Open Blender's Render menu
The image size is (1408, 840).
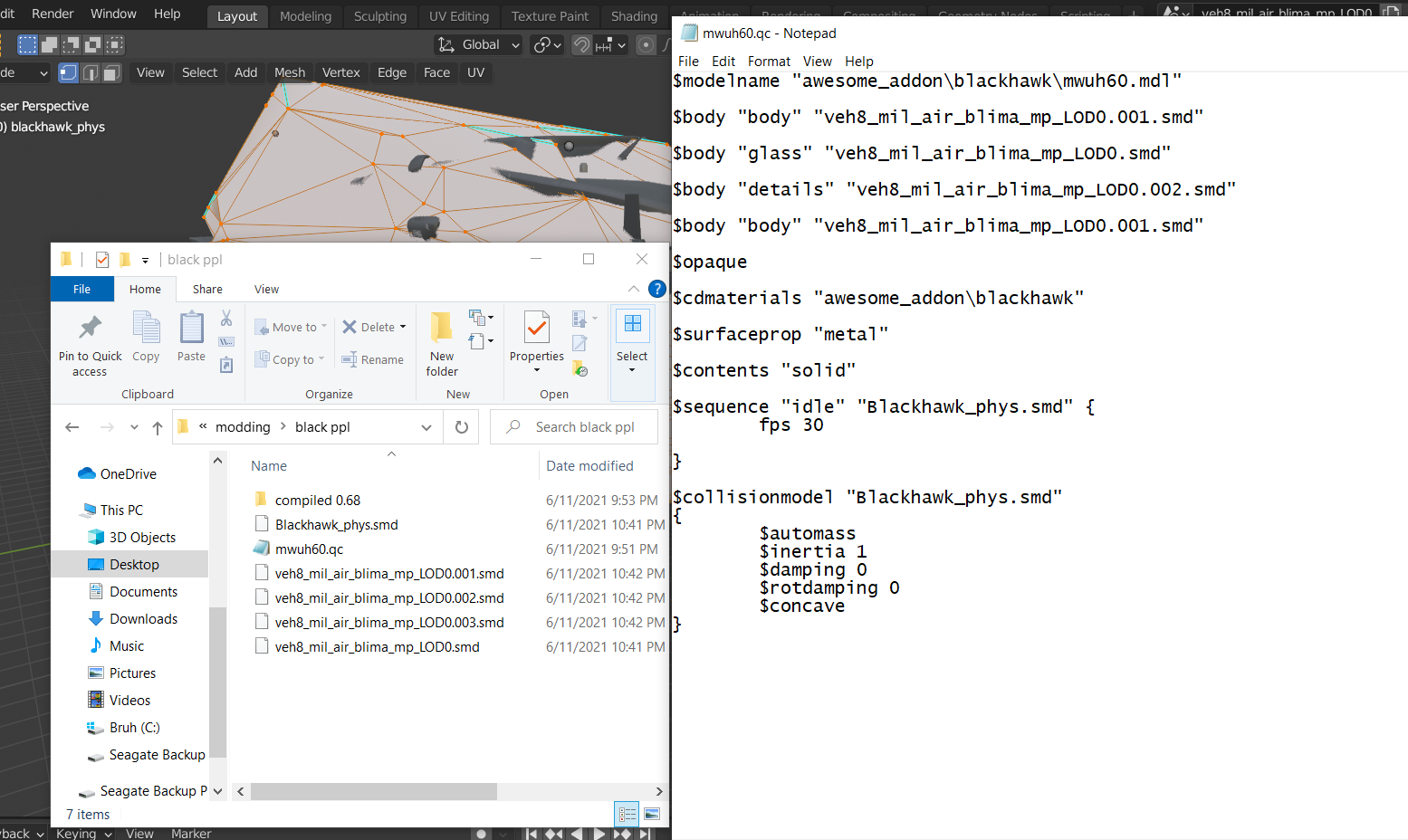pos(53,14)
